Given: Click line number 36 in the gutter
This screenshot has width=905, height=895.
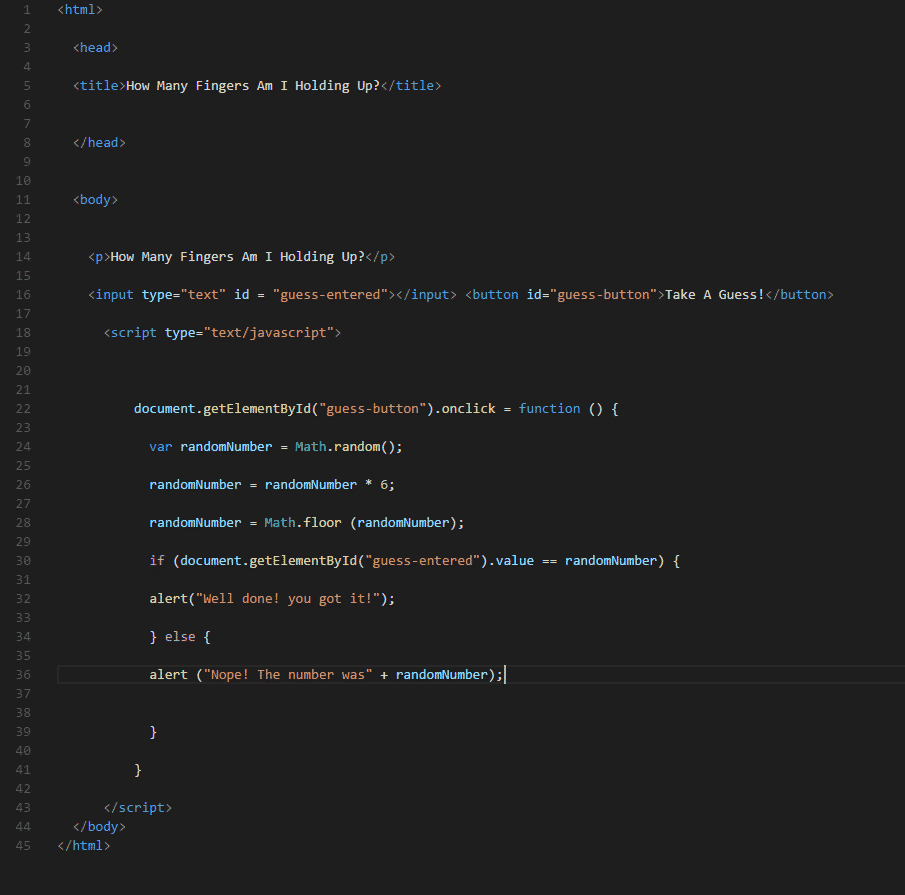Looking at the screenshot, I should [23, 675].
